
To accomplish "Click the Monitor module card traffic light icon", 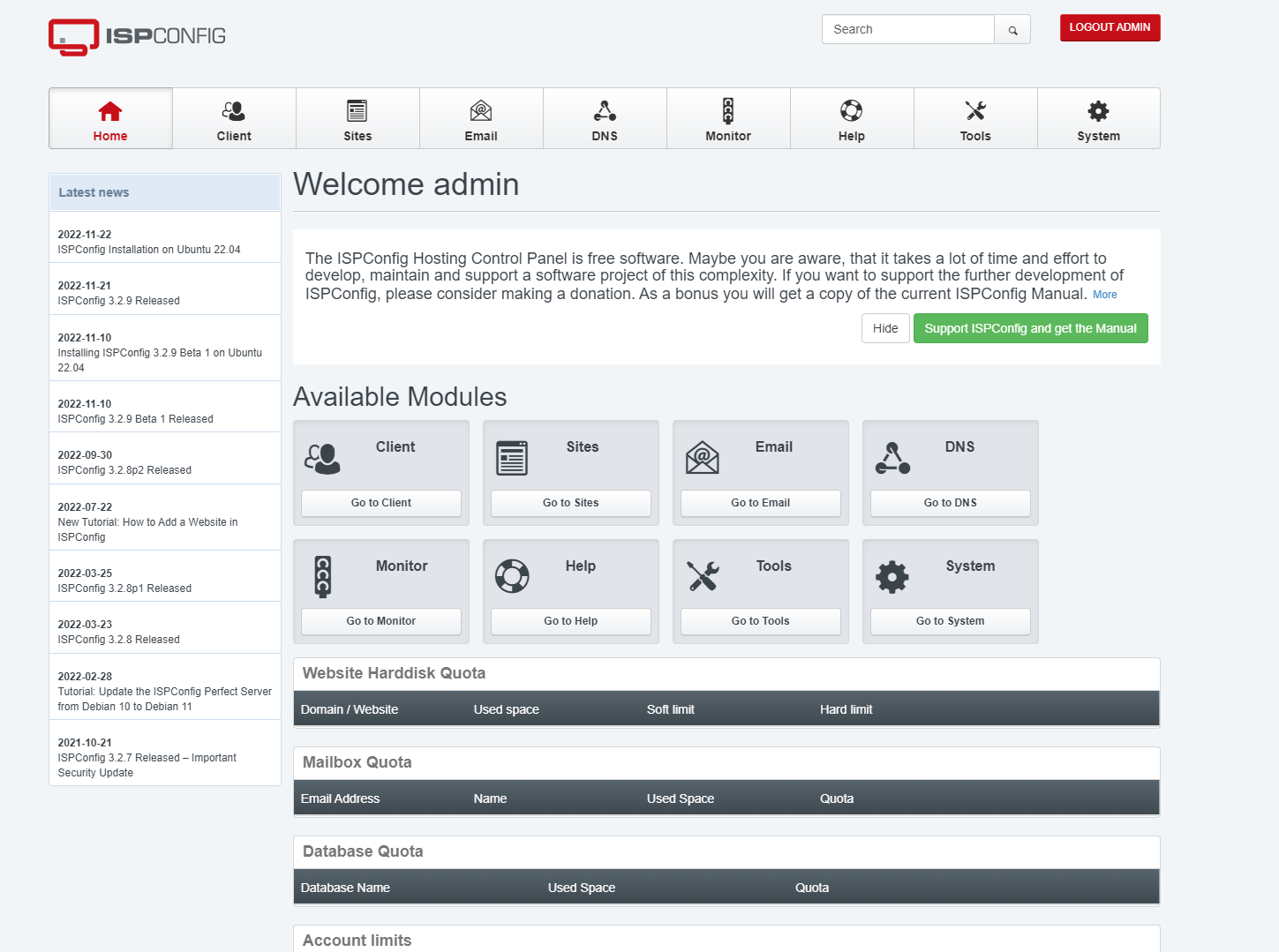I will (x=323, y=577).
